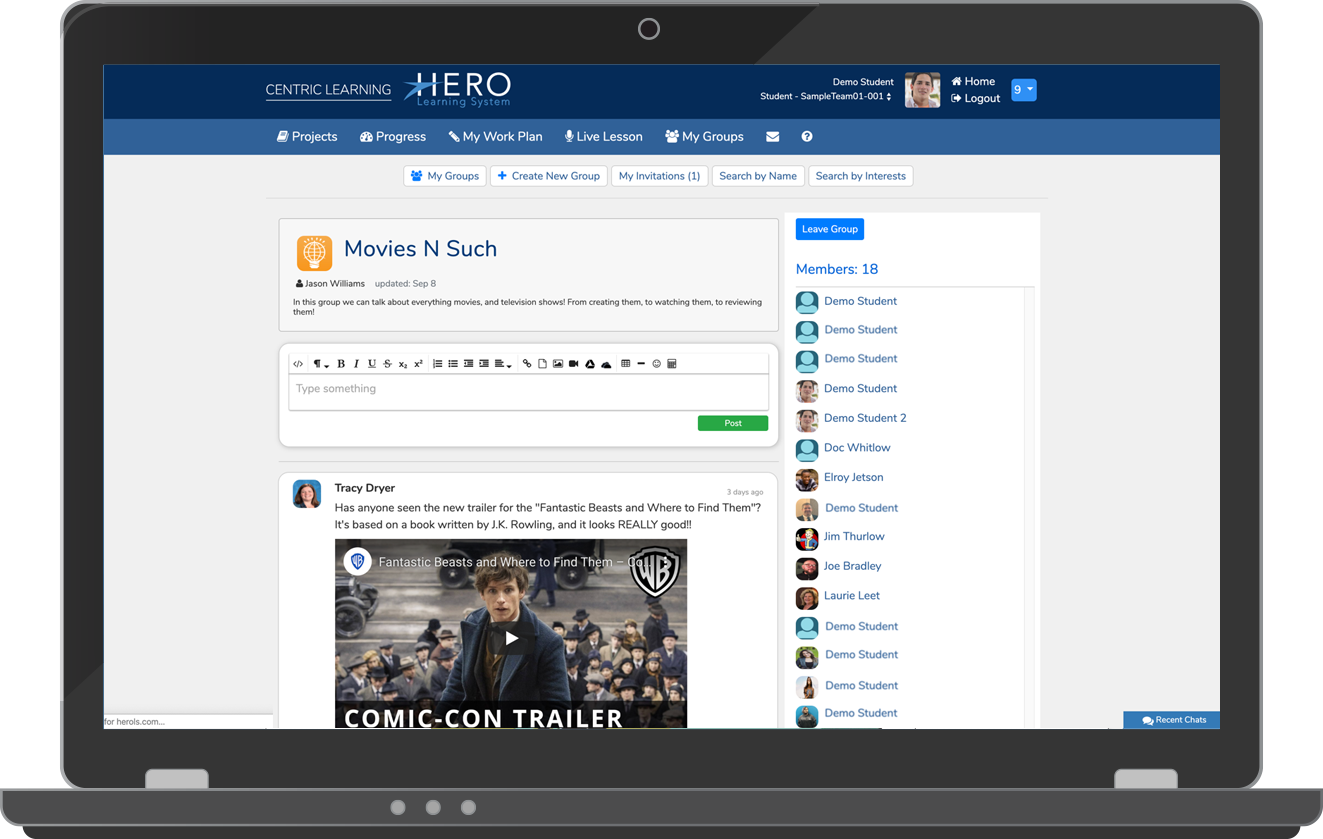Apply strikethrough formatting in the post editor
This screenshot has height=839, width=1323.
pyautogui.click(x=387, y=364)
